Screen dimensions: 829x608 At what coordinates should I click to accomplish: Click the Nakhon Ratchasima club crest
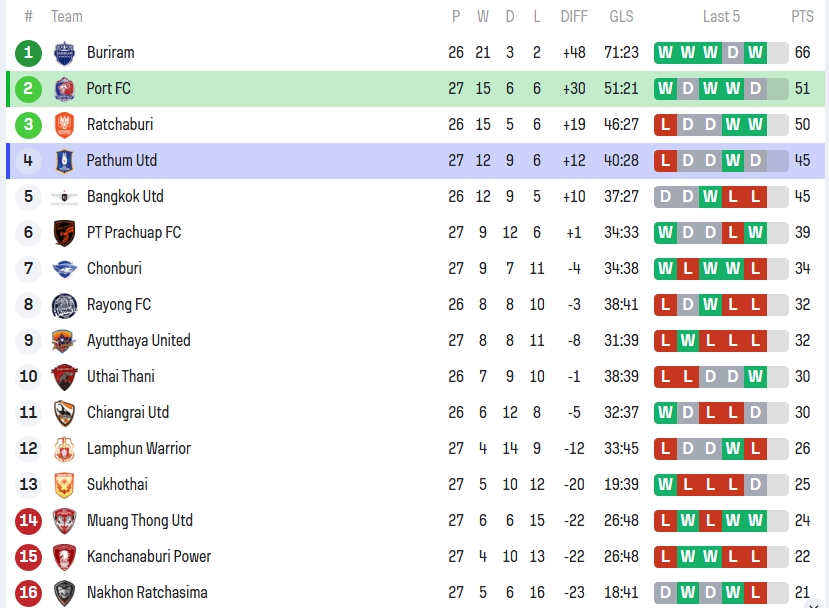64,593
